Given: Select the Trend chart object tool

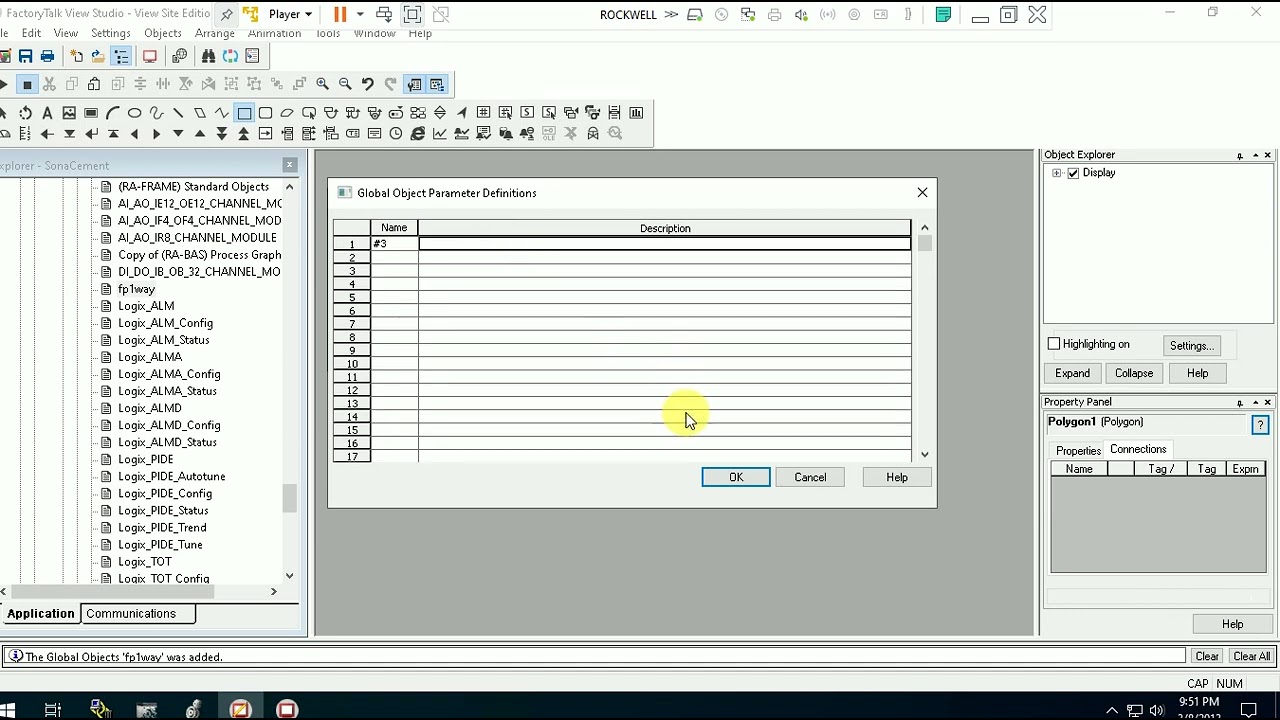Looking at the screenshot, I should [440, 133].
